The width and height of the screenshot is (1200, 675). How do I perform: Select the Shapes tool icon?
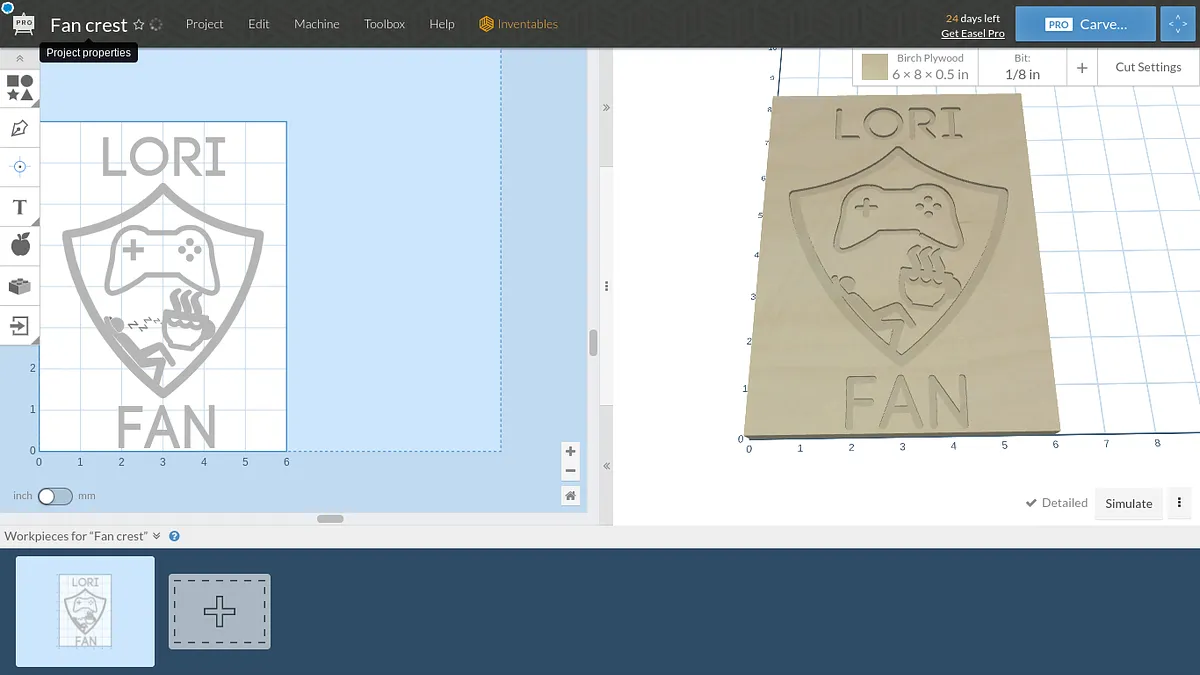19,88
